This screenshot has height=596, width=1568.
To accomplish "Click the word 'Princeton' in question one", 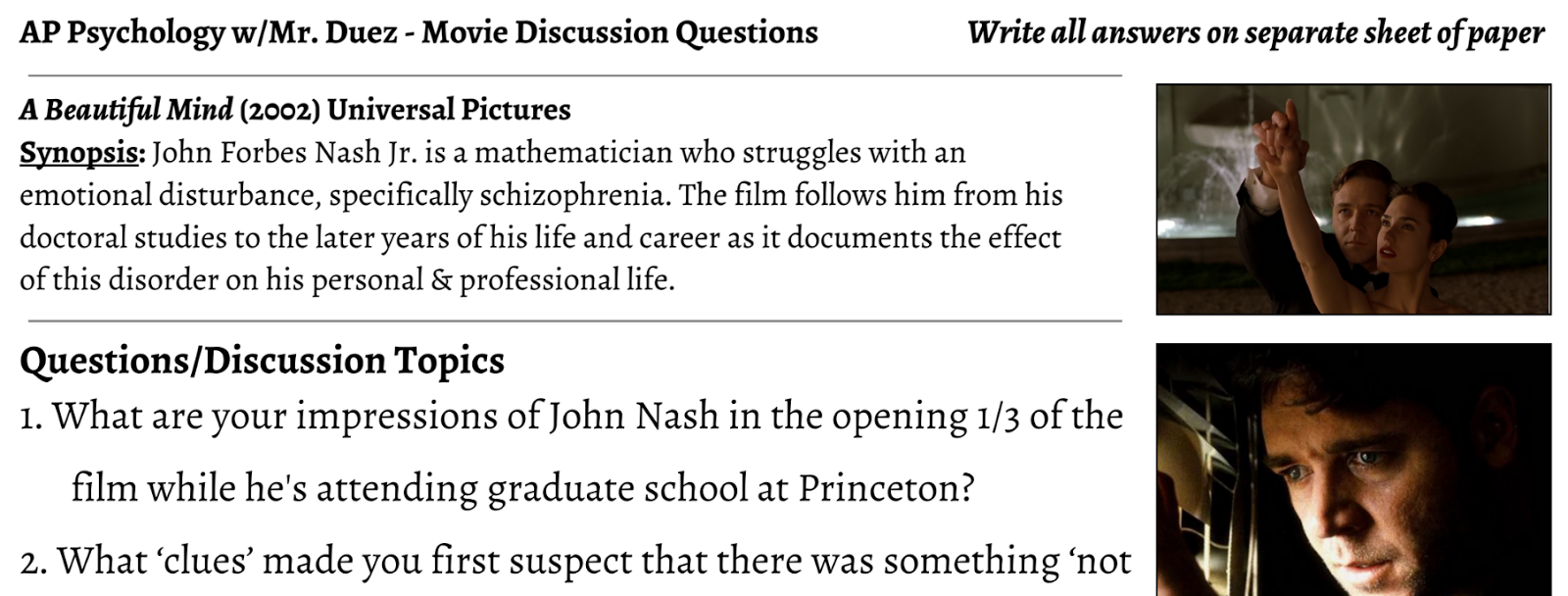I will click(x=886, y=487).
